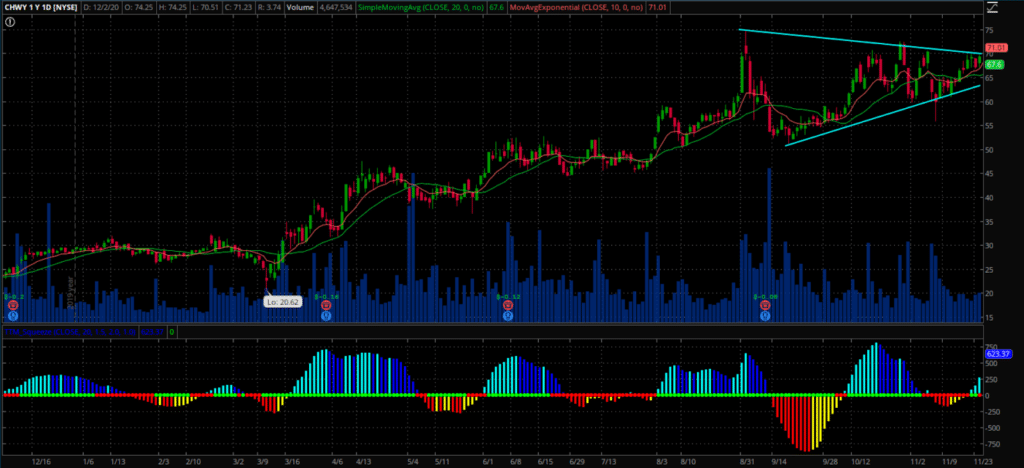Select the lower cyan ascending trendline

coord(883,116)
